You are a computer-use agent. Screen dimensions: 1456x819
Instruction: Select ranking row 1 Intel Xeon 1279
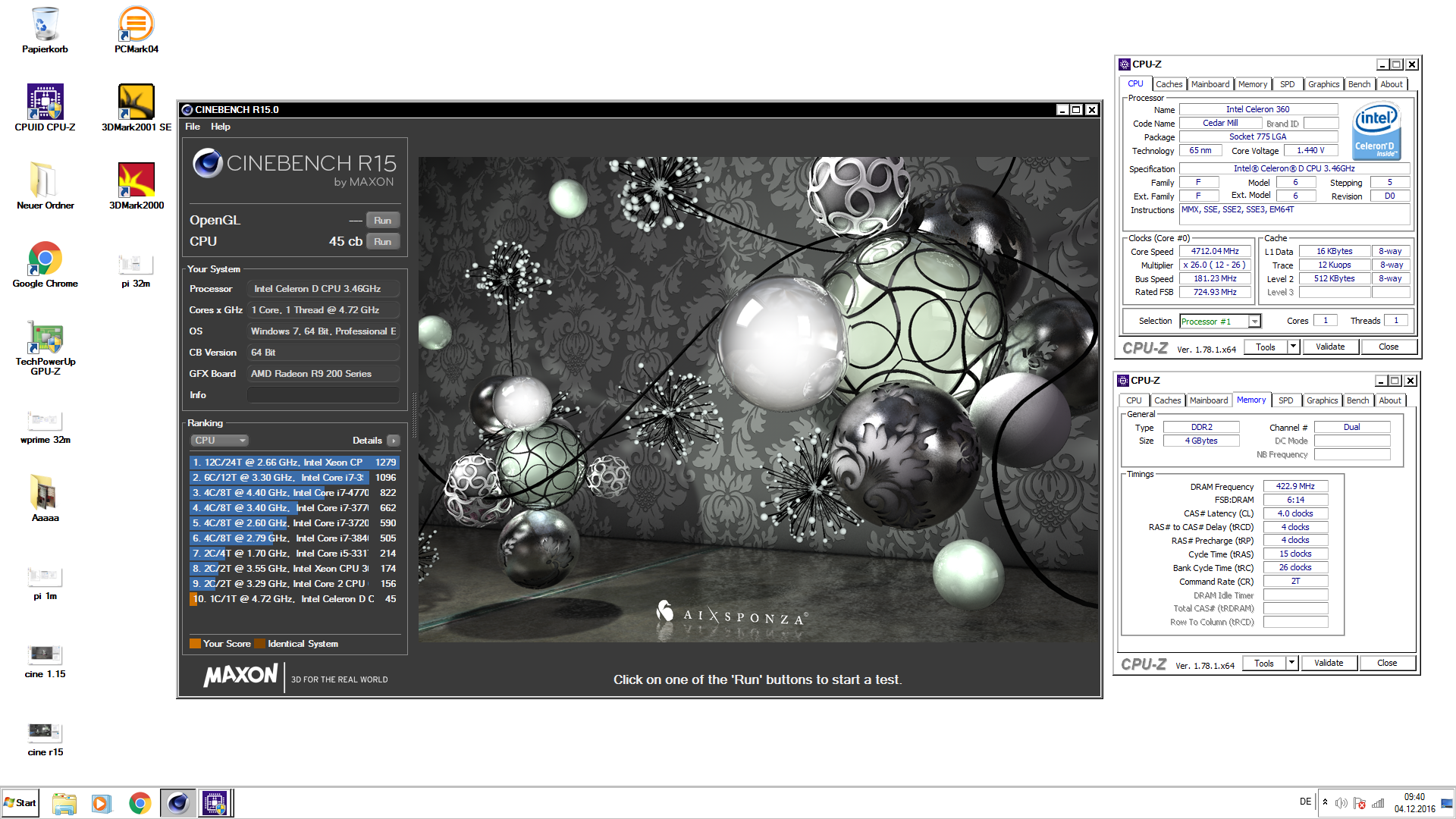click(x=294, y=463)
